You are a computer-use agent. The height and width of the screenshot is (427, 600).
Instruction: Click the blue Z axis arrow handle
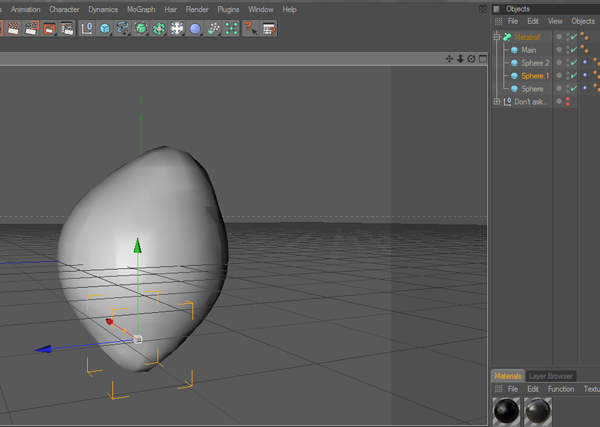[44, 349]
